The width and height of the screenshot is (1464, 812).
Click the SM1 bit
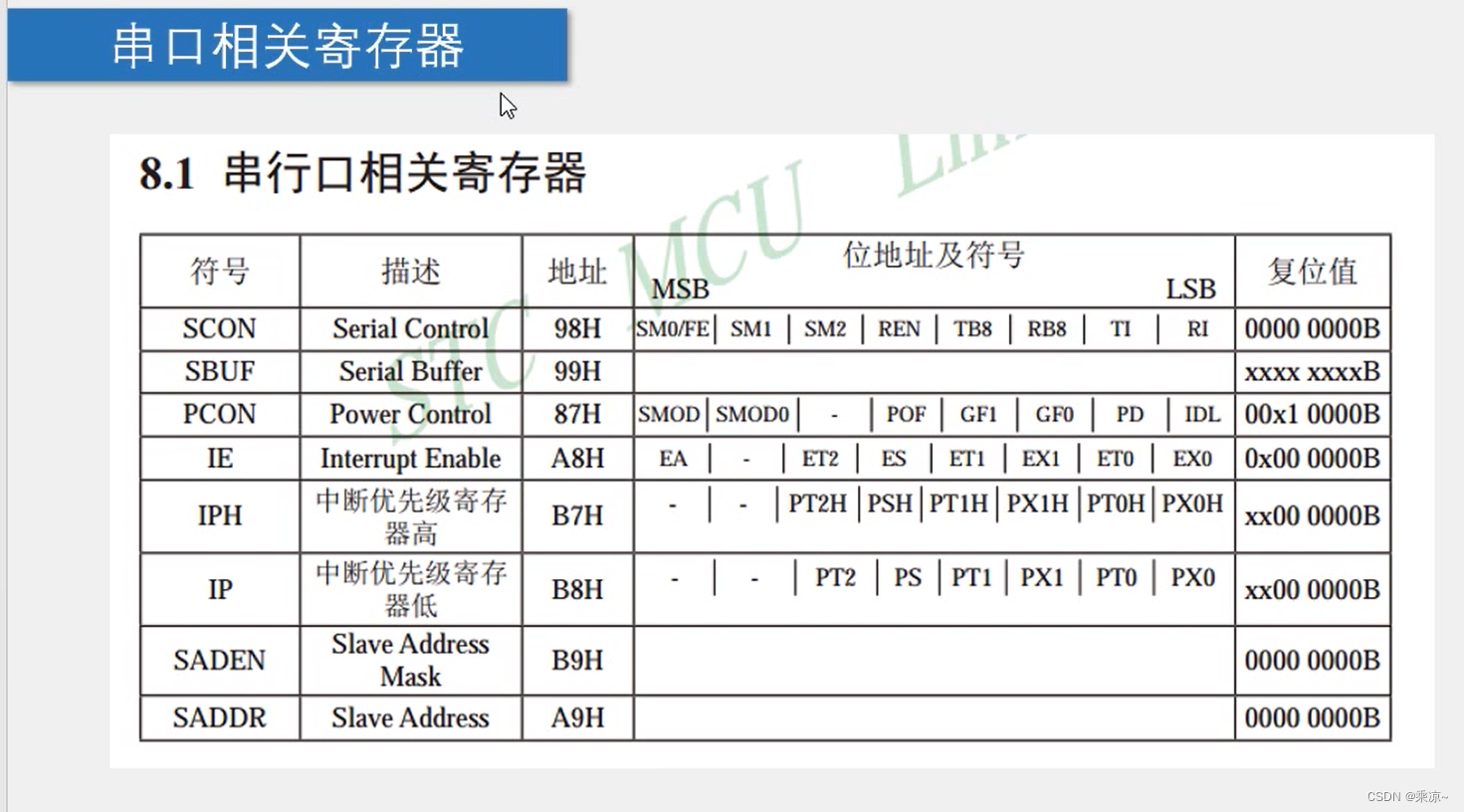click(750, 329)
